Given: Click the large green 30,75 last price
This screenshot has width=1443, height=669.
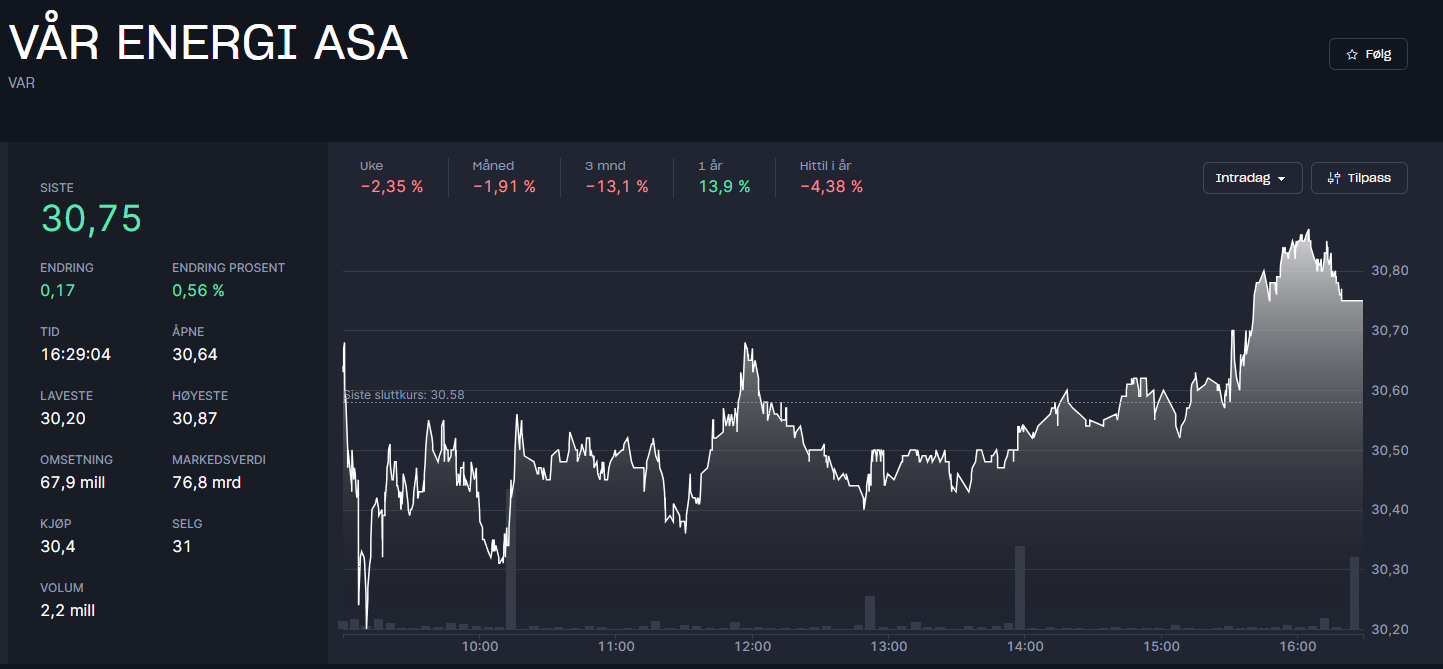Looking at the screenshot, I should (91, 218).
